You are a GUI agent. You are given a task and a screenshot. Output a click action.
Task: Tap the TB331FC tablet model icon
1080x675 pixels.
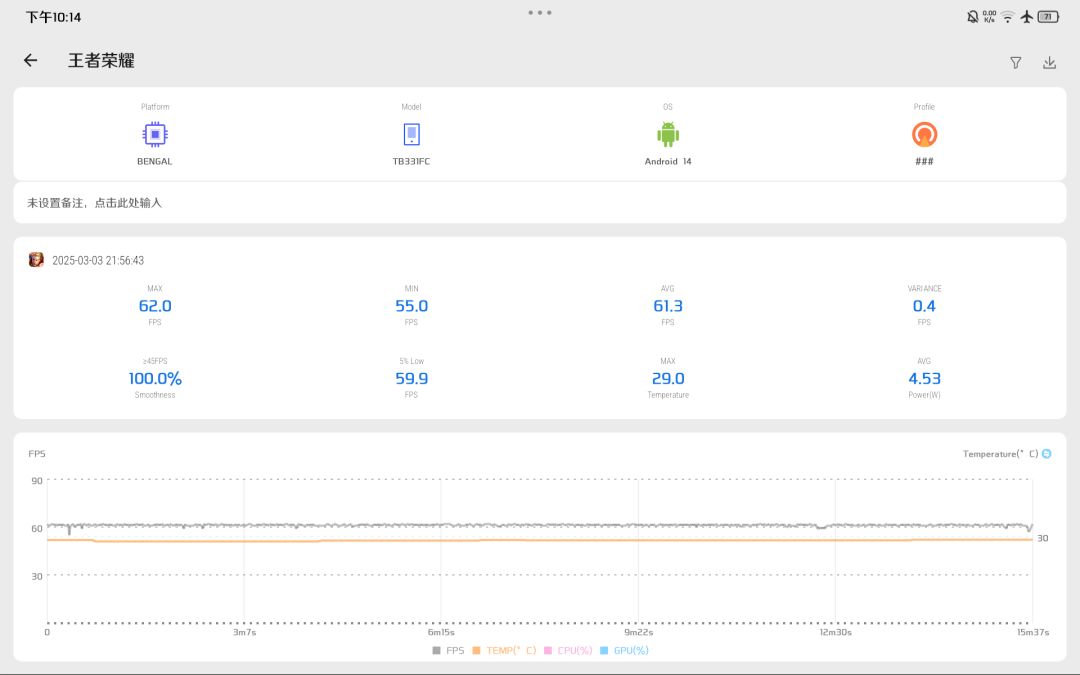click(411, 134)
